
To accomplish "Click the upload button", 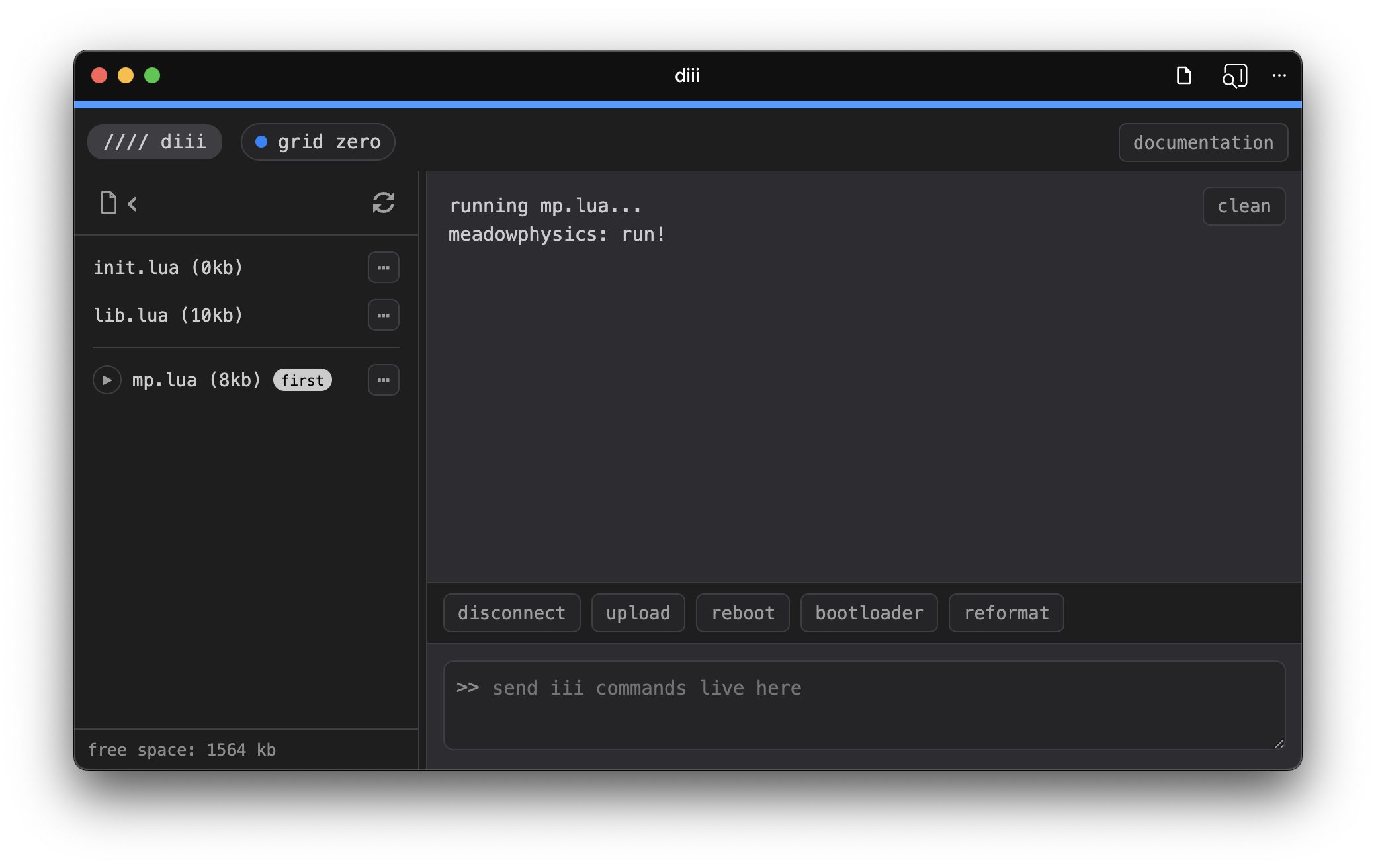I will (x=638, y=613).
